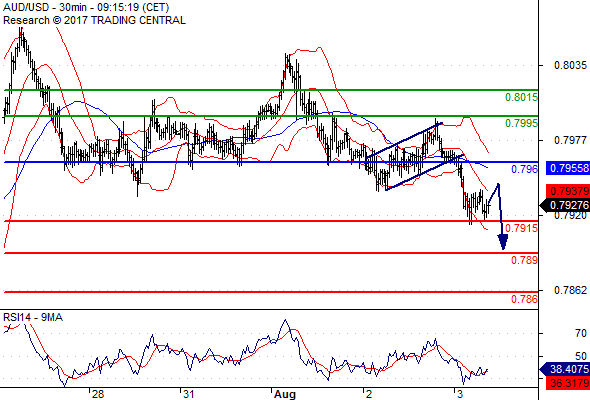590x400 pixels.
Task: Click the RSI14 - 9MA indicator title
Action: tap(33, 318)
